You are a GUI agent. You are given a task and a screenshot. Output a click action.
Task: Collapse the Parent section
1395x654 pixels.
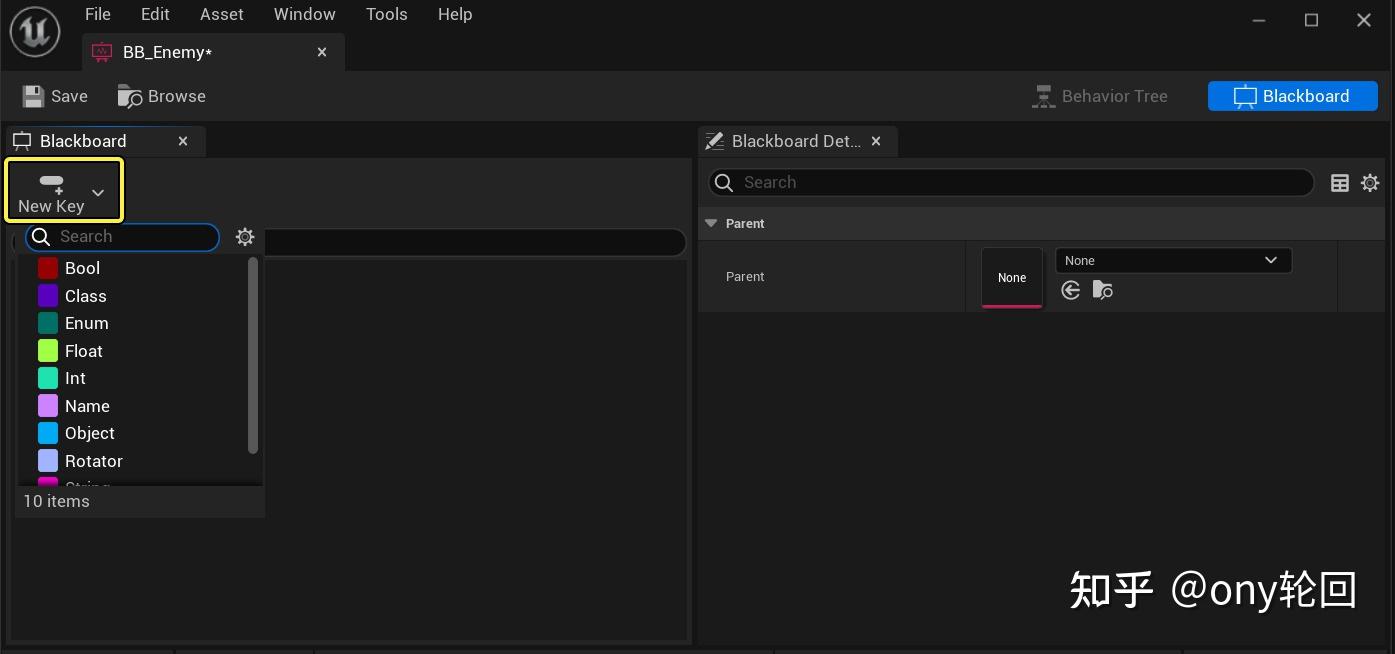(711, 223)
